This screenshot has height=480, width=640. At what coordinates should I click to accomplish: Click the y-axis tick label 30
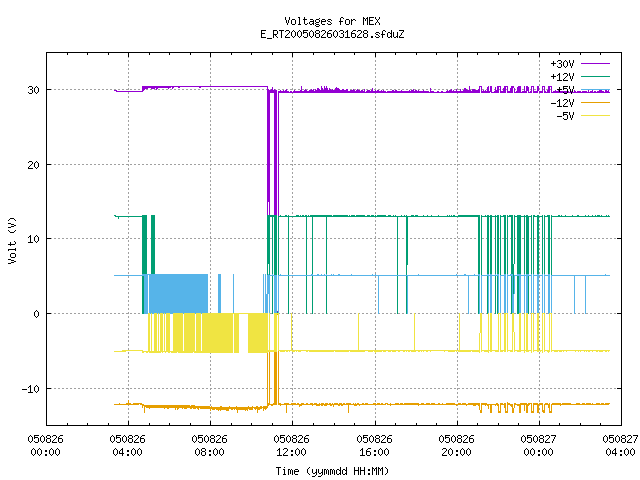pyautogui.click(x=33, y=90)
